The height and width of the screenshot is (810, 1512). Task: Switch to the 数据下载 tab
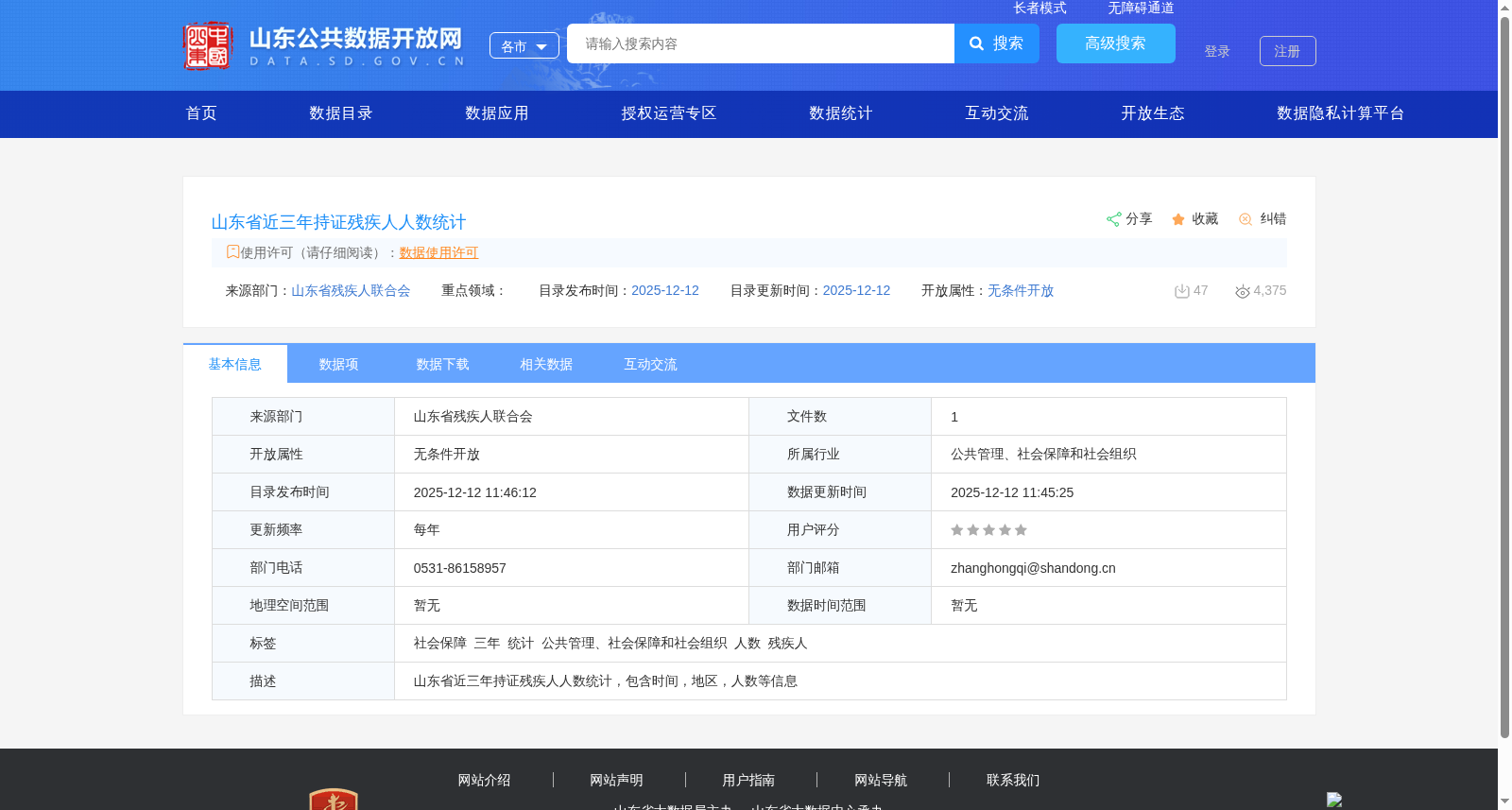[443, 364]
